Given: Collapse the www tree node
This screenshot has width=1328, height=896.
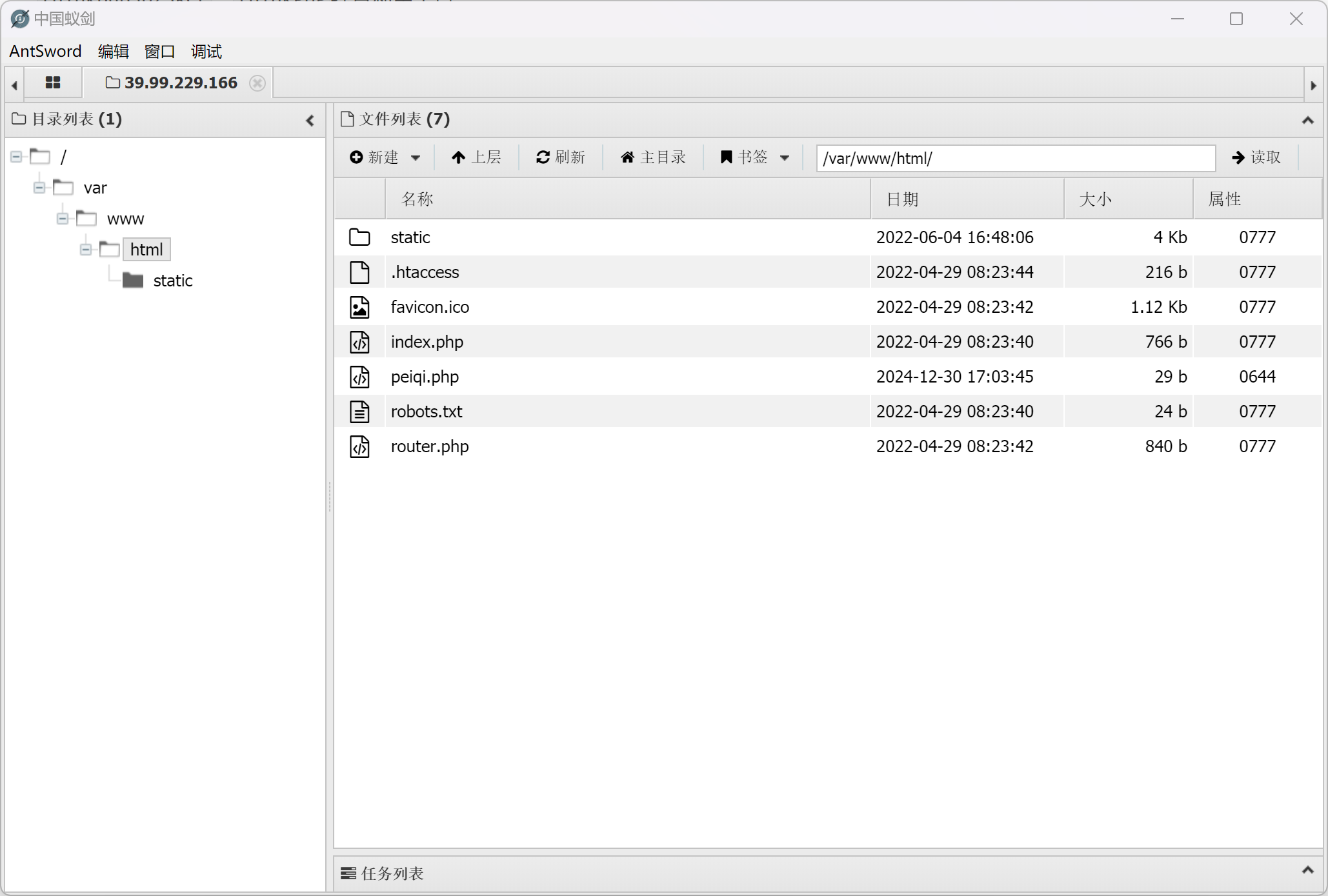Looking at the screenshot, I should point(63,219).
